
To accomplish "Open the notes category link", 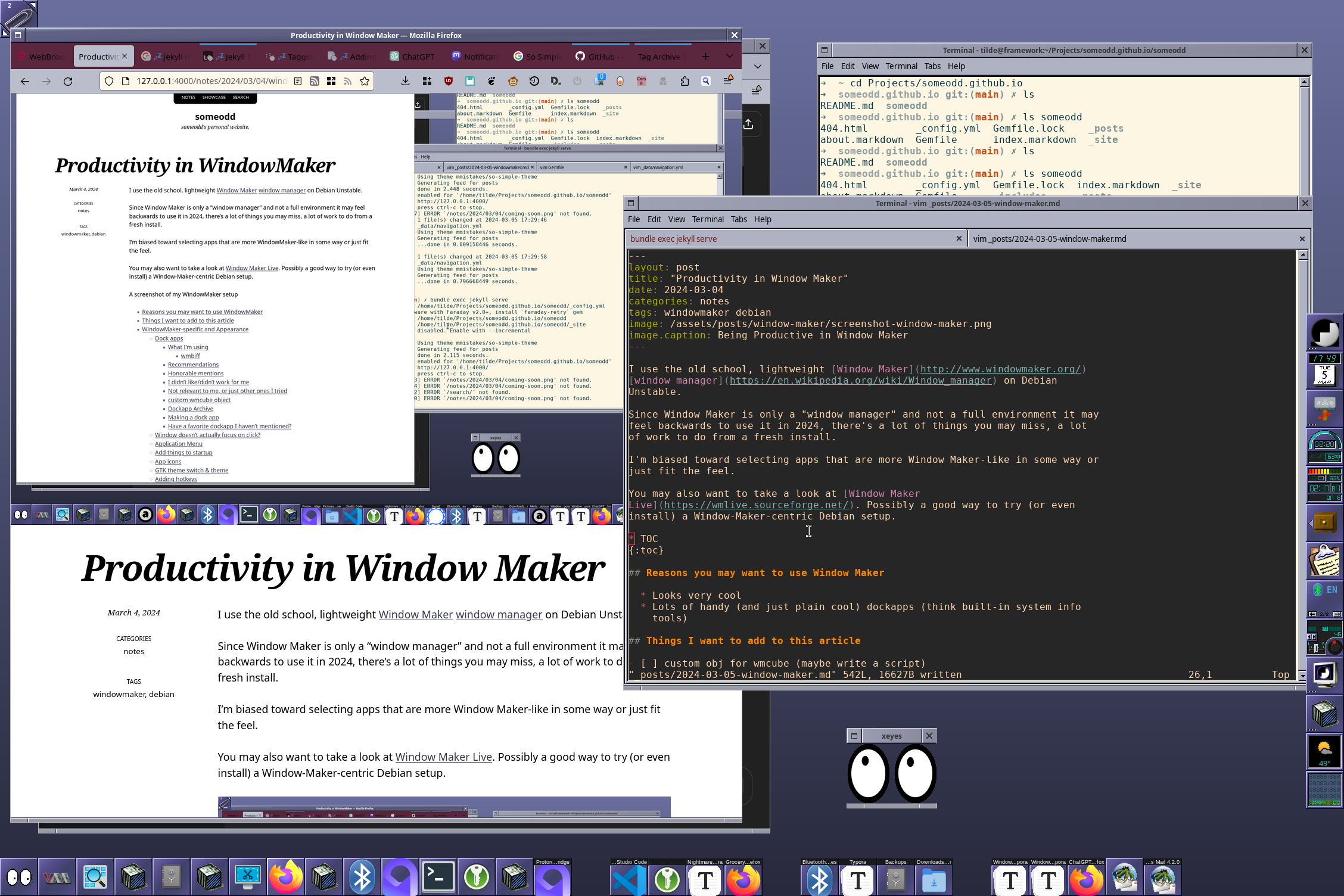I will click(x=133, y=651).
